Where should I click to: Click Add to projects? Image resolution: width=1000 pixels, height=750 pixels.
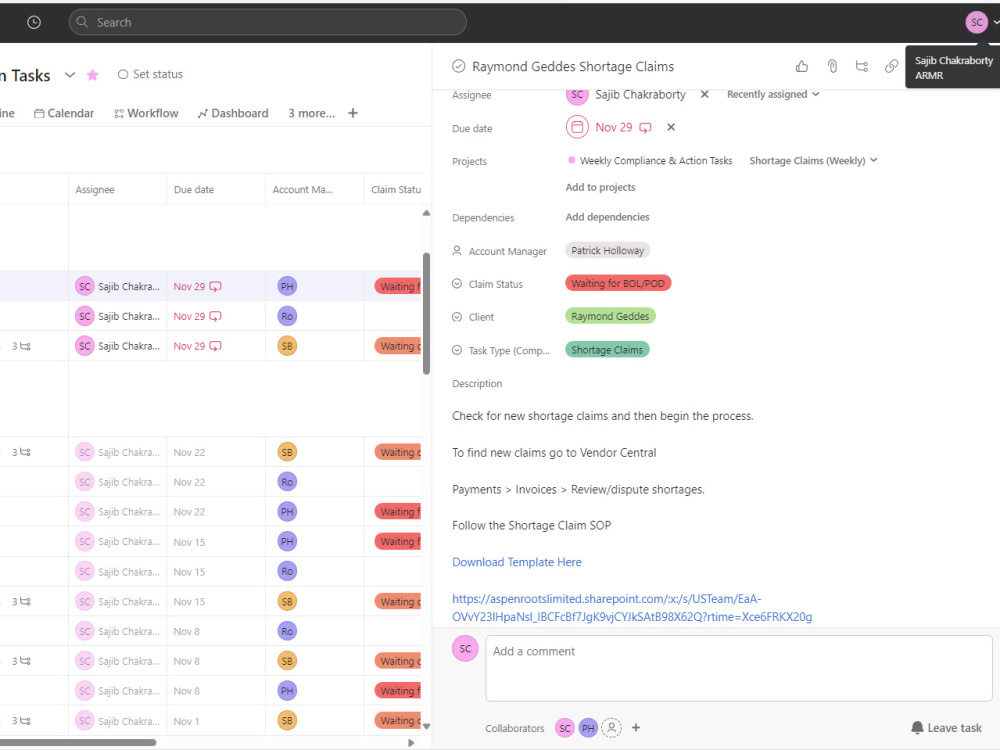(600, 187)
